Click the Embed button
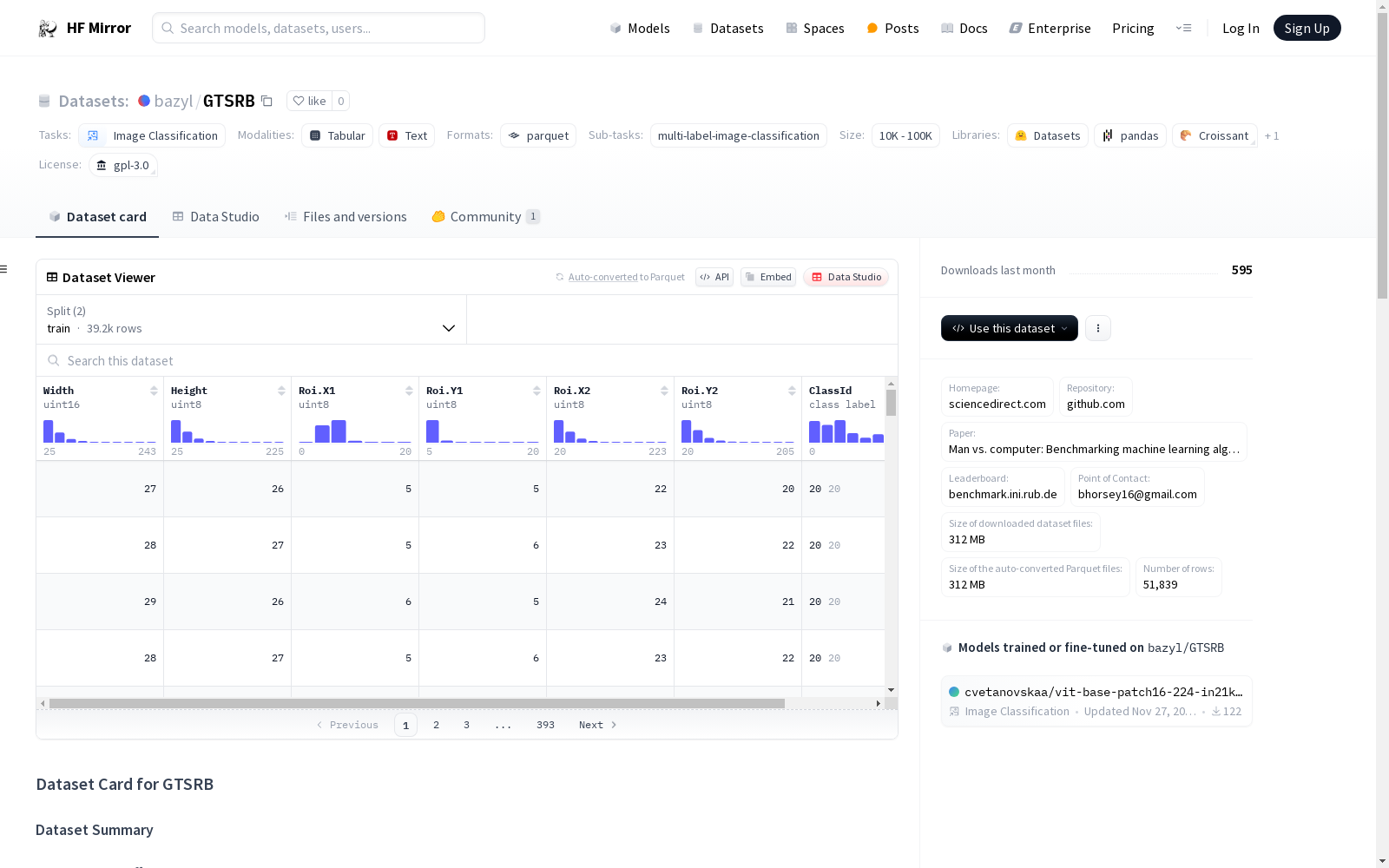Viewport: 1389px width, 868px height. [768, 277]
